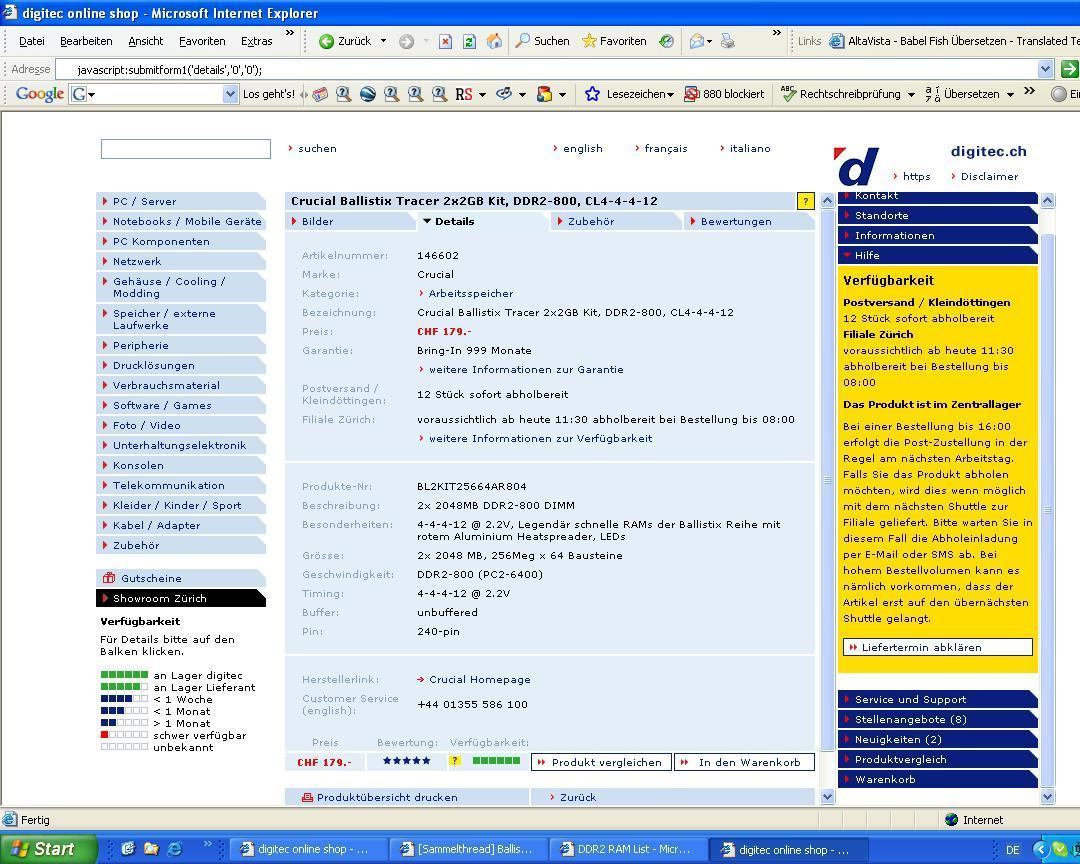This screenshot has width=1080, height=864.
Task: Open the Arbeitsspeicher category link
Action: point(470,294)
